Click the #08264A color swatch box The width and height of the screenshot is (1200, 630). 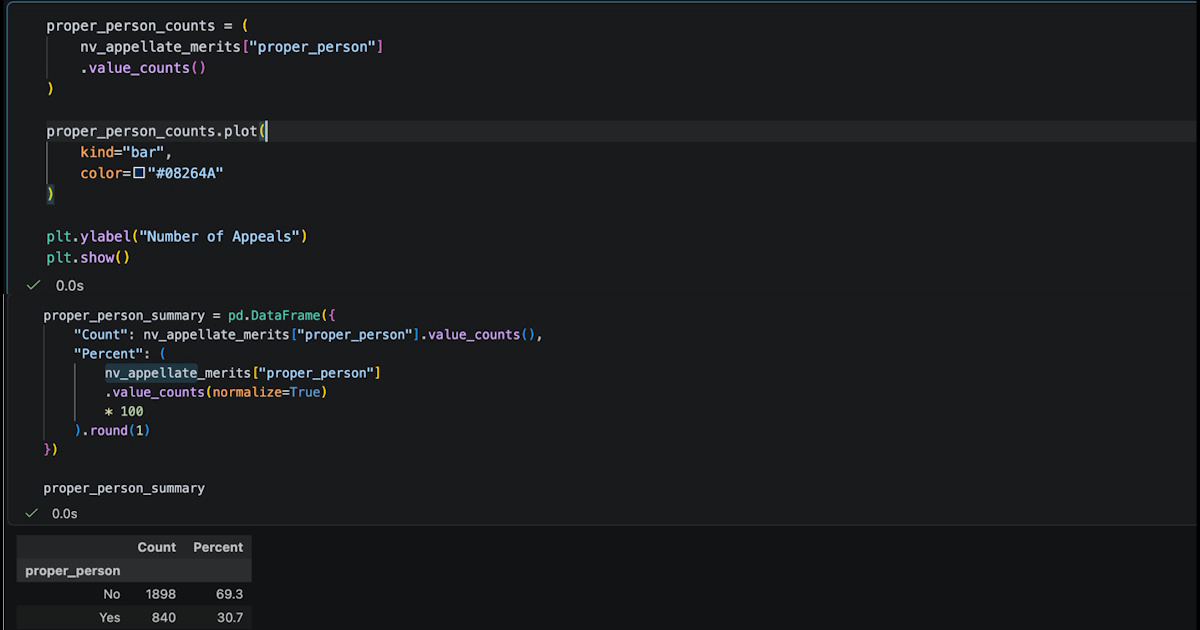pyautogui.click(x=139, y=174)
